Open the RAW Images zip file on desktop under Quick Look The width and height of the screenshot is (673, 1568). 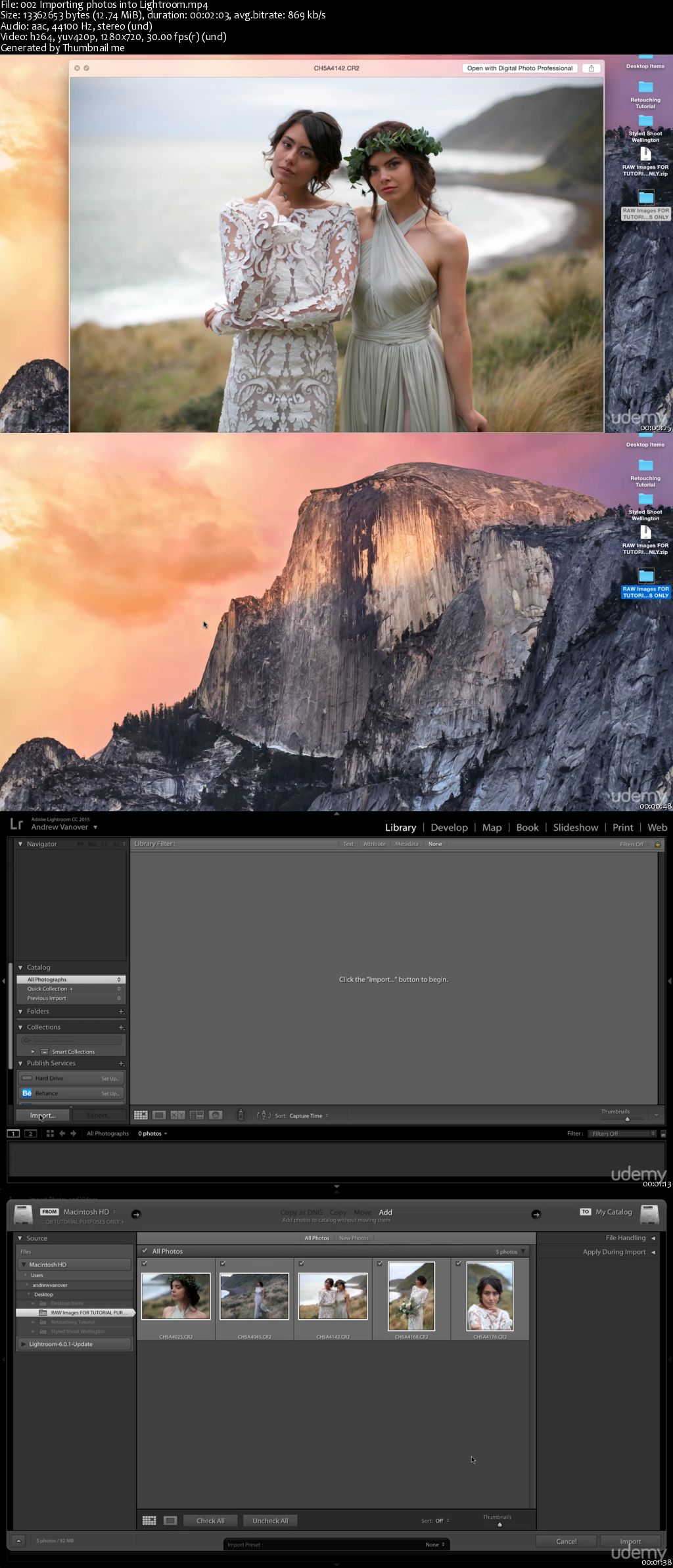tap(645, 161)
